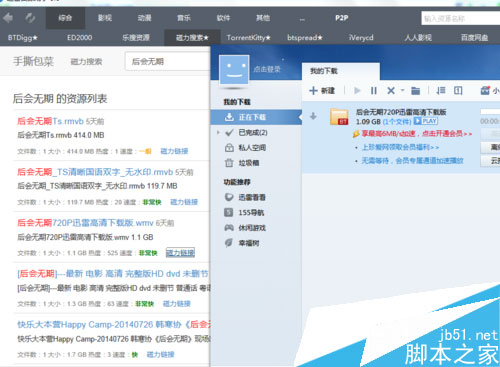Open 休闲游戏 in the sidebar
The height and width of the screenshot is (367, 500).
click(252, 228)
